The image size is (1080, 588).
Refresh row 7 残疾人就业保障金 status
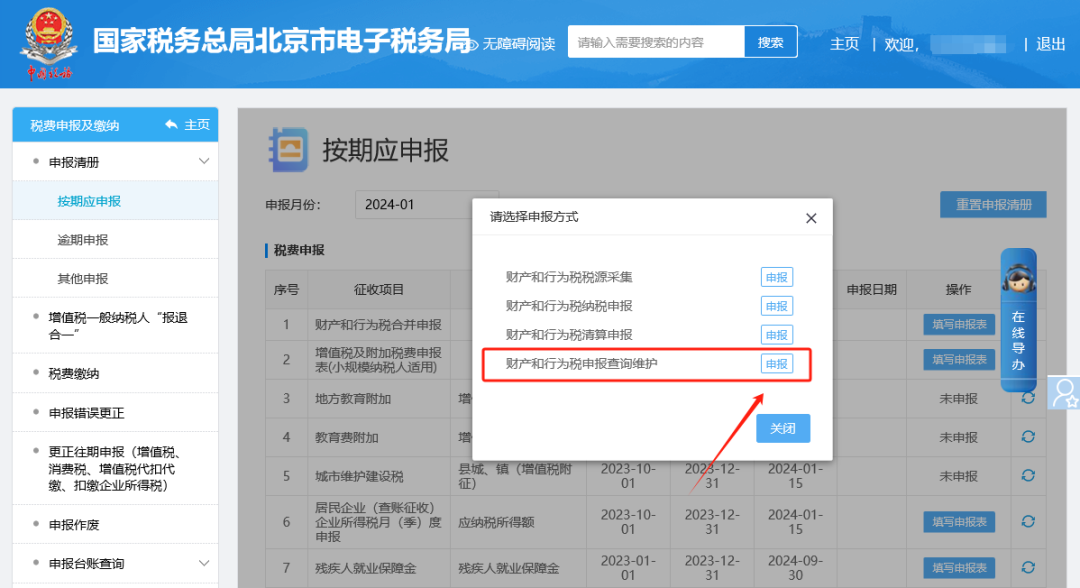[1028, 567]
